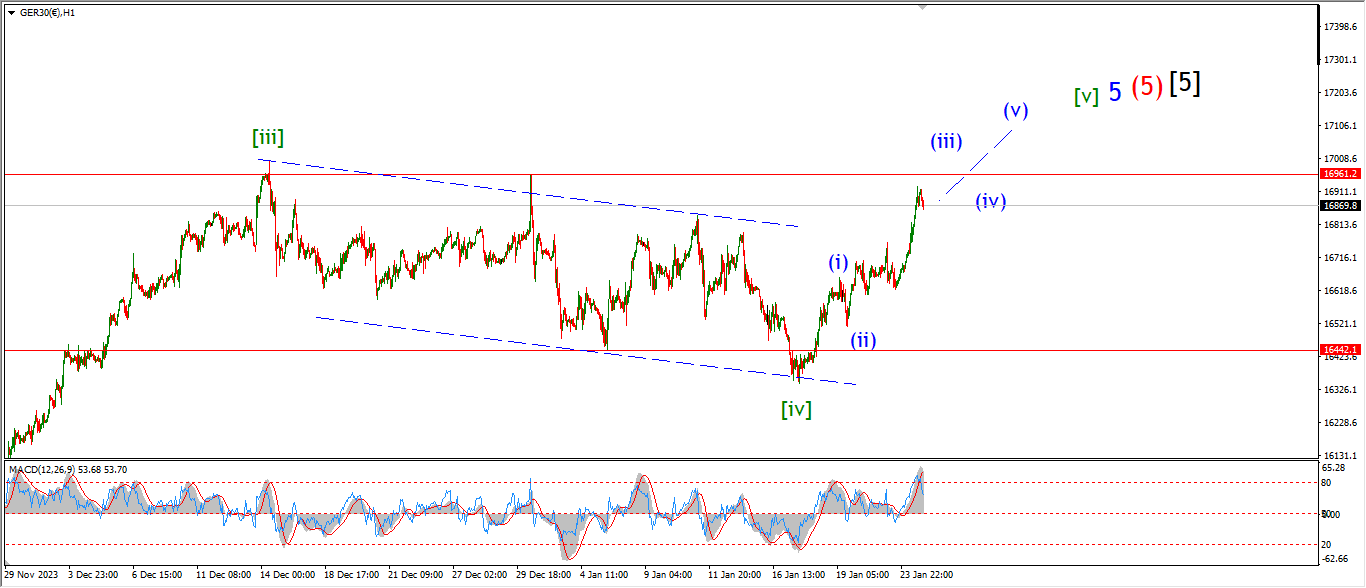Click the red (5) wave label
The image size is (1366, 588).
tap(1147, 87)
